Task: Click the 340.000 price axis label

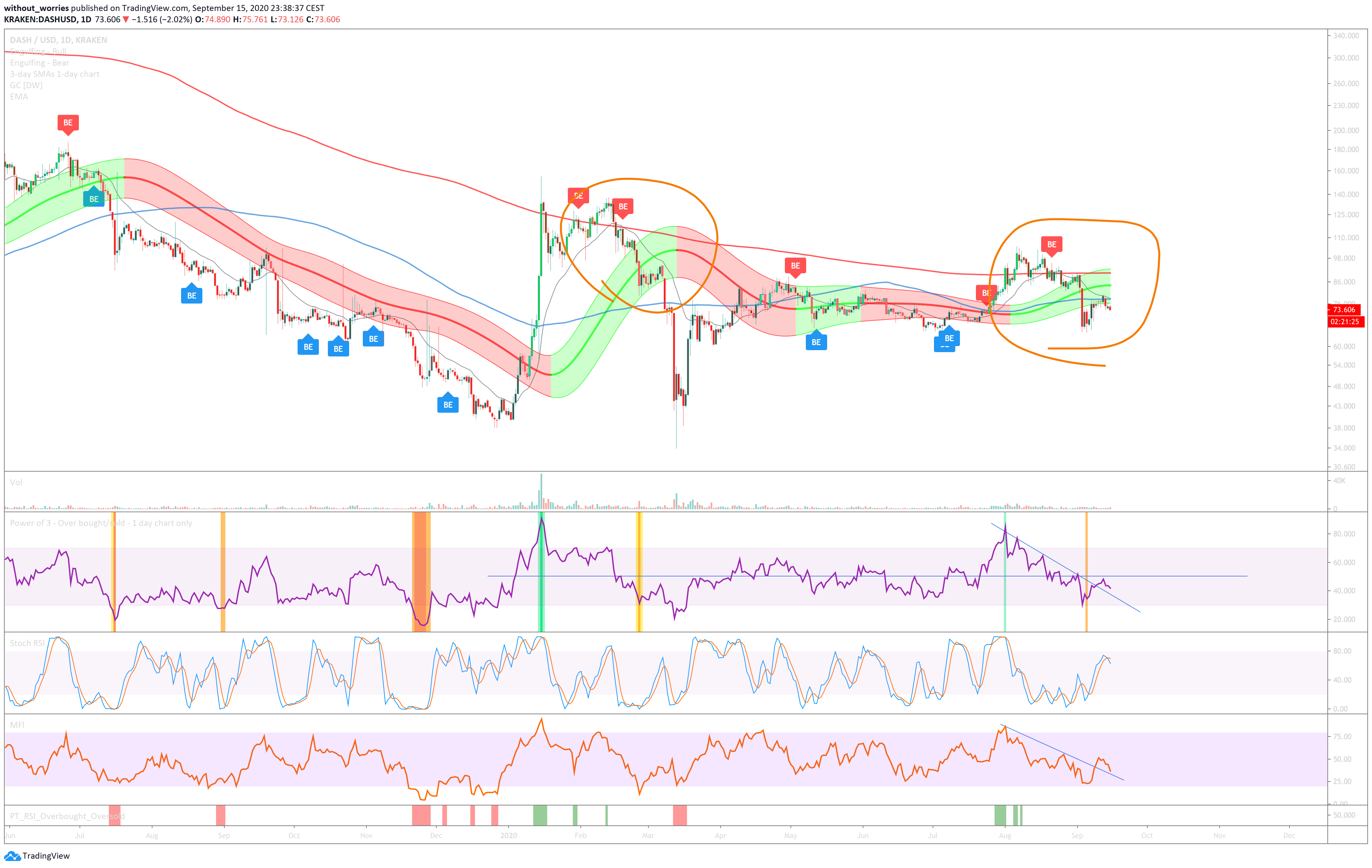Action: pyautogui.click(x=1346, y=35)
